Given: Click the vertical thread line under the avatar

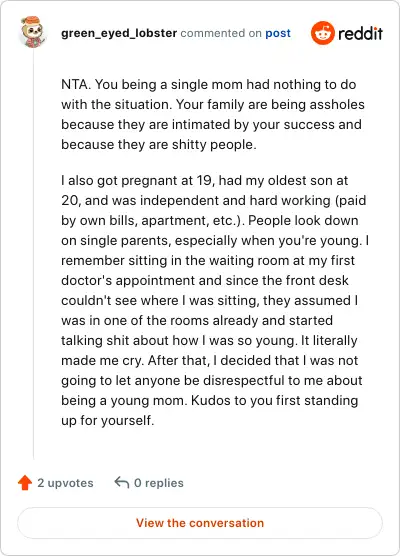Looking at the screenshot, I should [x=33, y=254].
